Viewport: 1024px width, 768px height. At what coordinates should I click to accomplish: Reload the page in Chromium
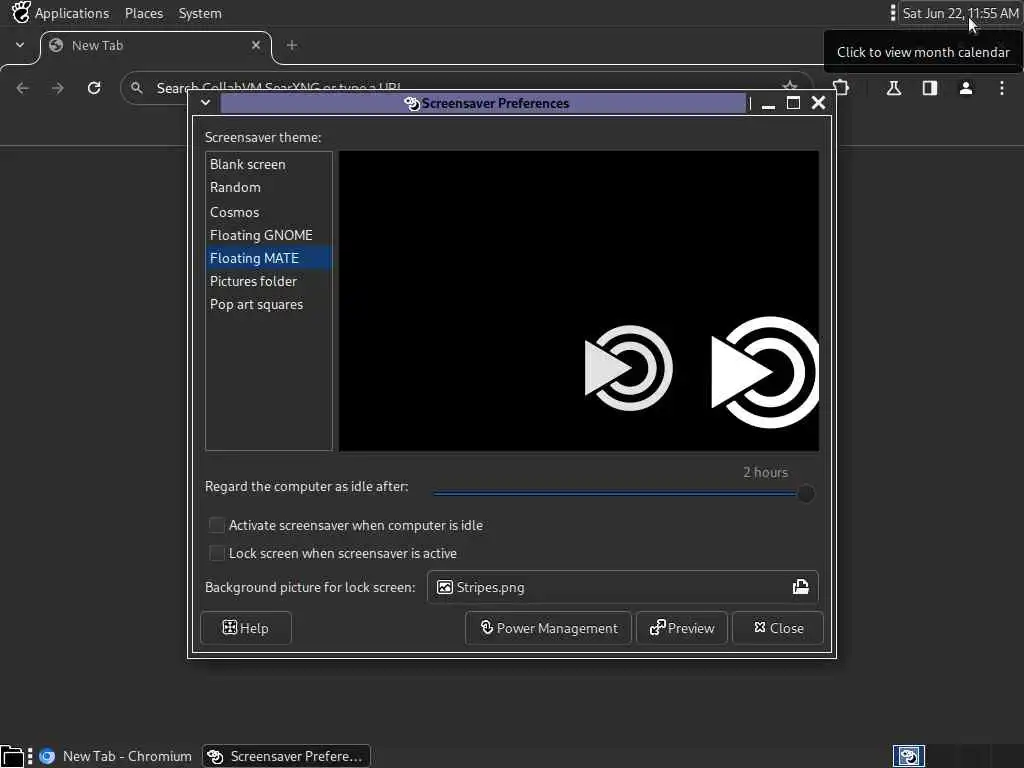(94, 88)
